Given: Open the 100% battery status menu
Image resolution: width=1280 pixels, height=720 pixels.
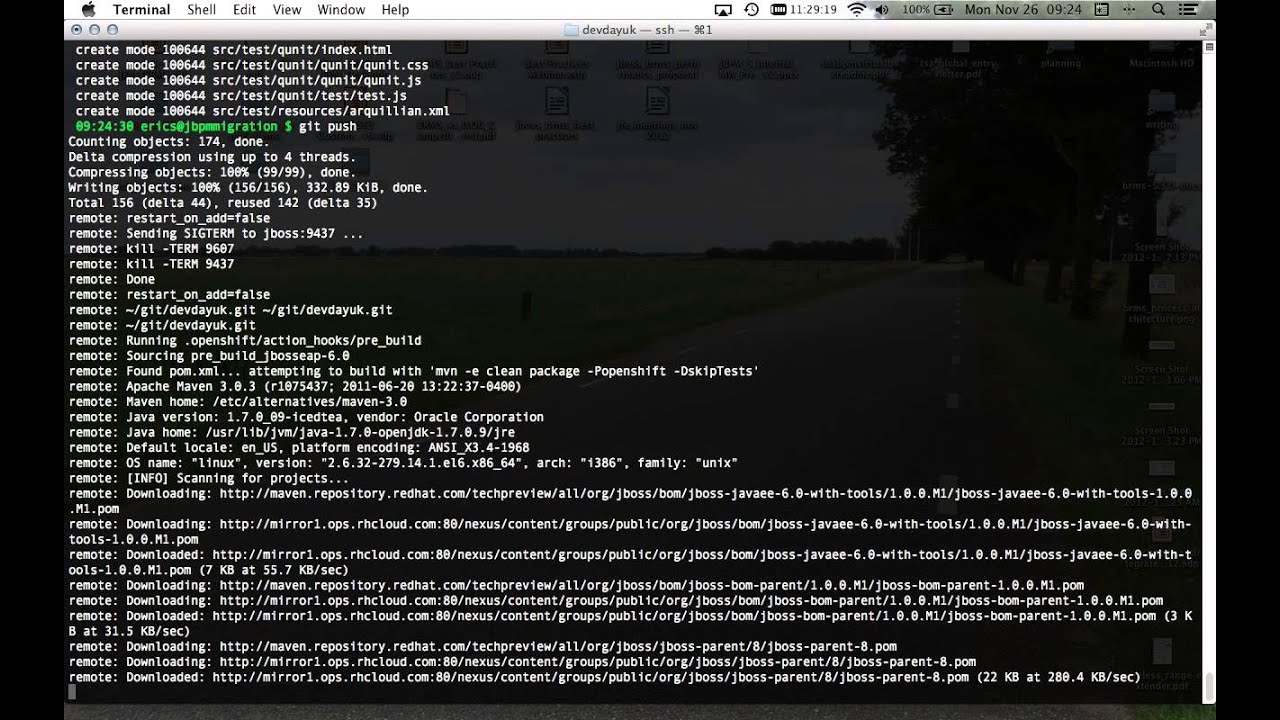Looking at the screenshot, I should tap(927, 10).
